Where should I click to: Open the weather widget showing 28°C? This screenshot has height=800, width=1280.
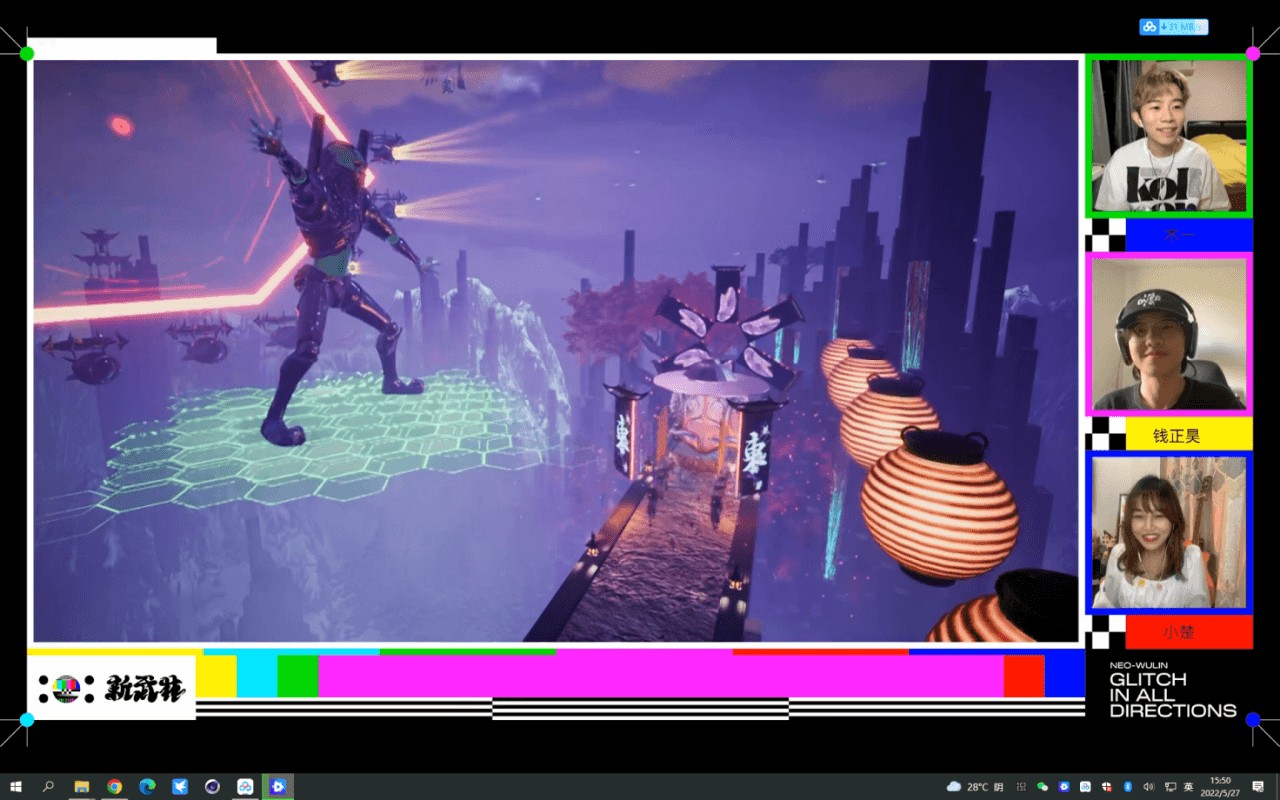[975, 787]
